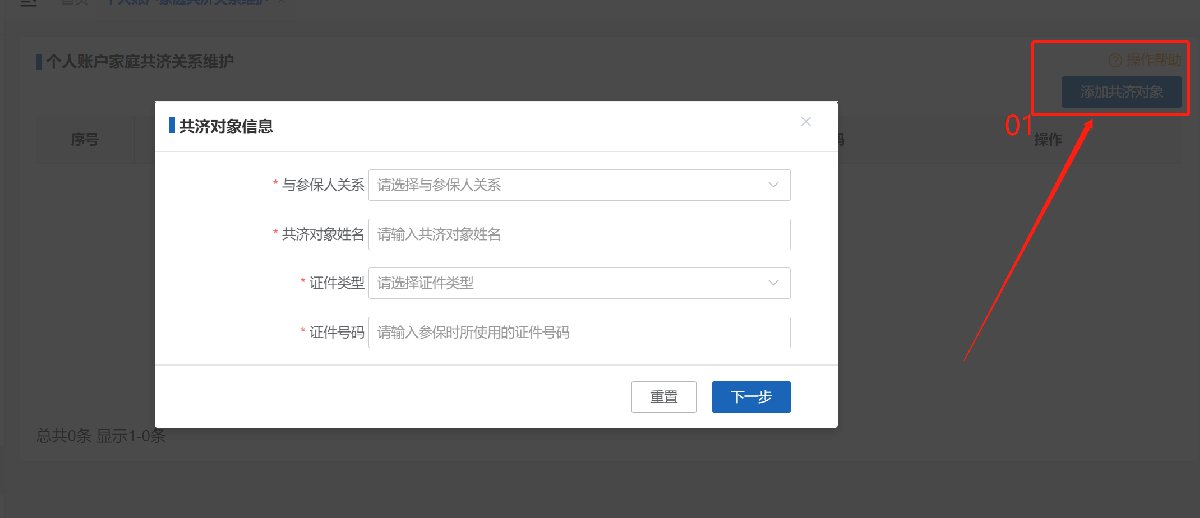Open the 操作帮助 link text

tap(1153, 60)
